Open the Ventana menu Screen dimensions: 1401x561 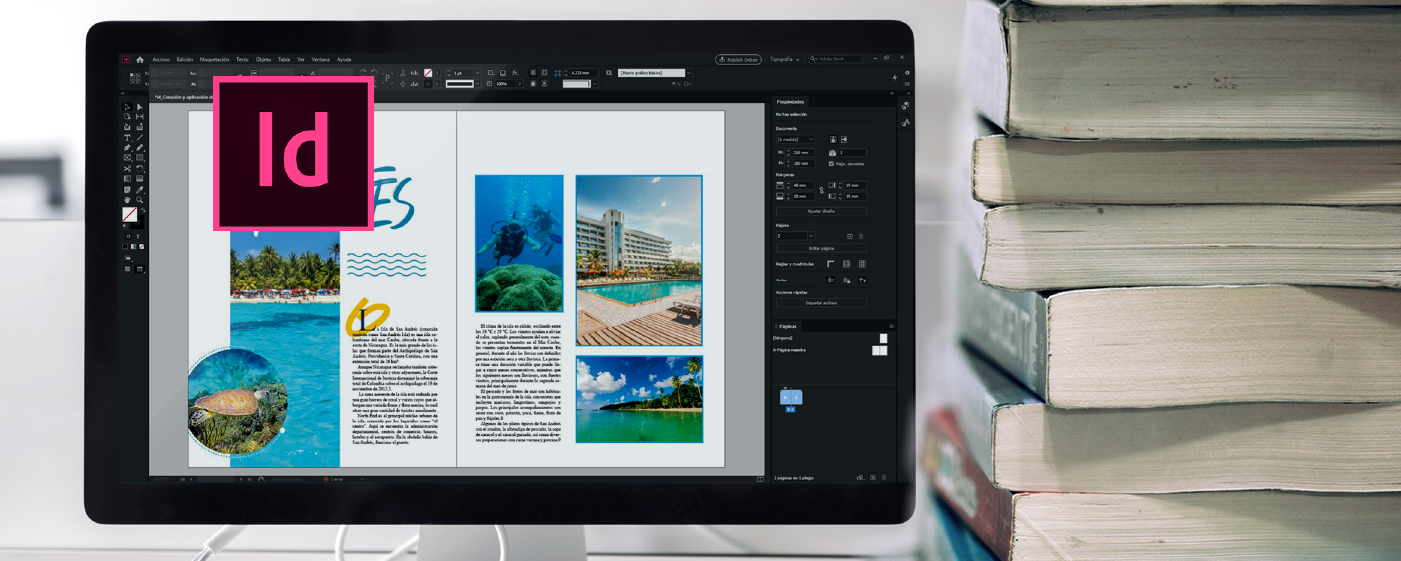(x=321, y=59)
